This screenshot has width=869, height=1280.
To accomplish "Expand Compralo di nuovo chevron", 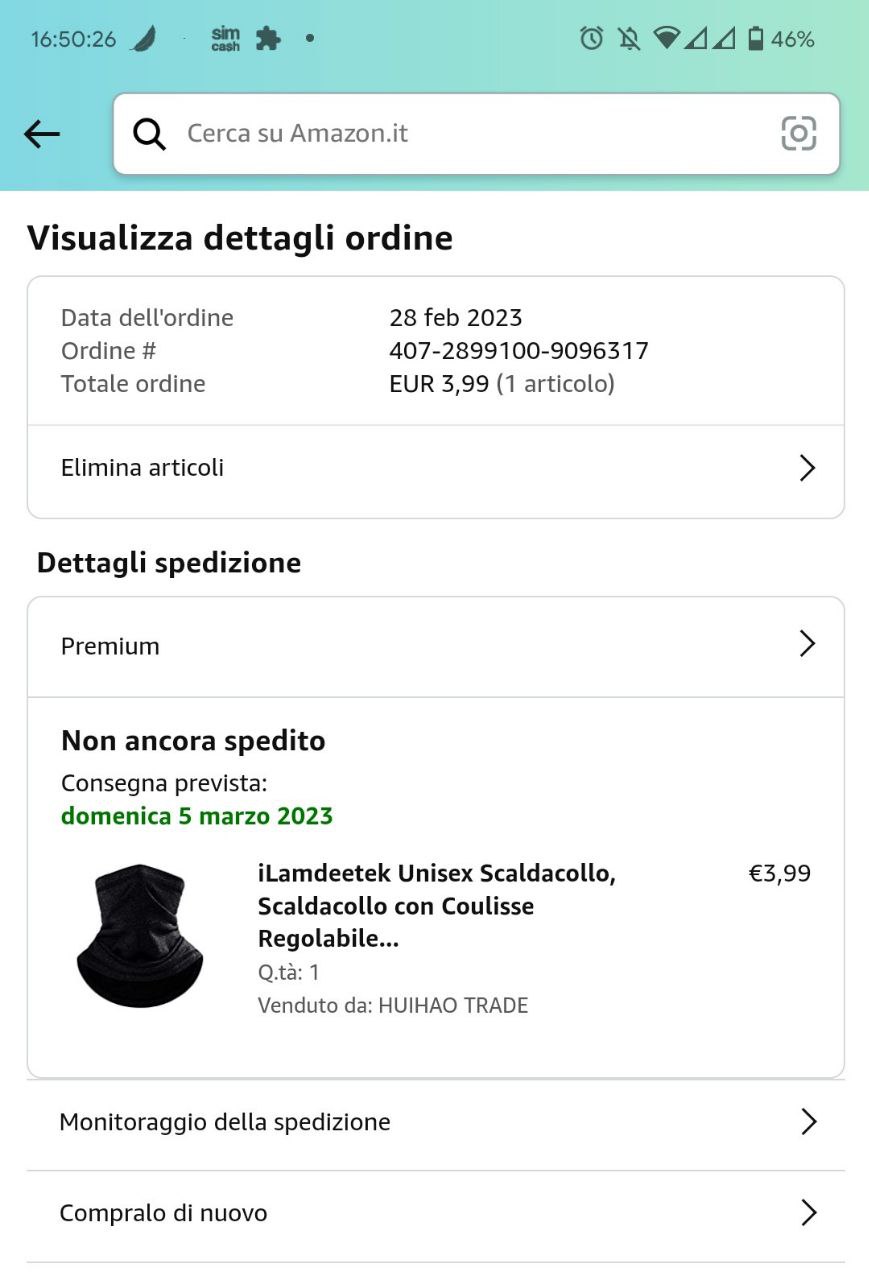I will 809,1213.
